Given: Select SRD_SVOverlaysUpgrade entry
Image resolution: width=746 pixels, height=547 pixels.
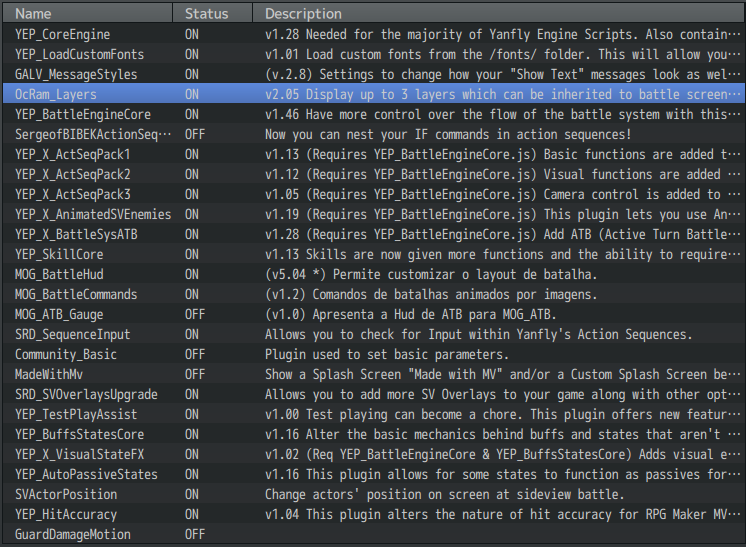Looking at the screenshot, I should (86, 394).
